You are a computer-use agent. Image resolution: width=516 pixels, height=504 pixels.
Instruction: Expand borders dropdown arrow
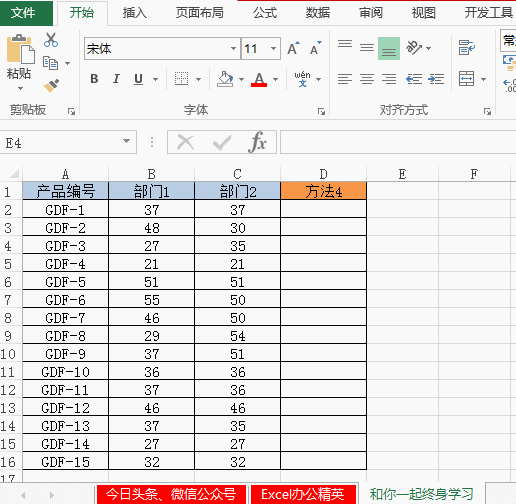pos(199,79)
